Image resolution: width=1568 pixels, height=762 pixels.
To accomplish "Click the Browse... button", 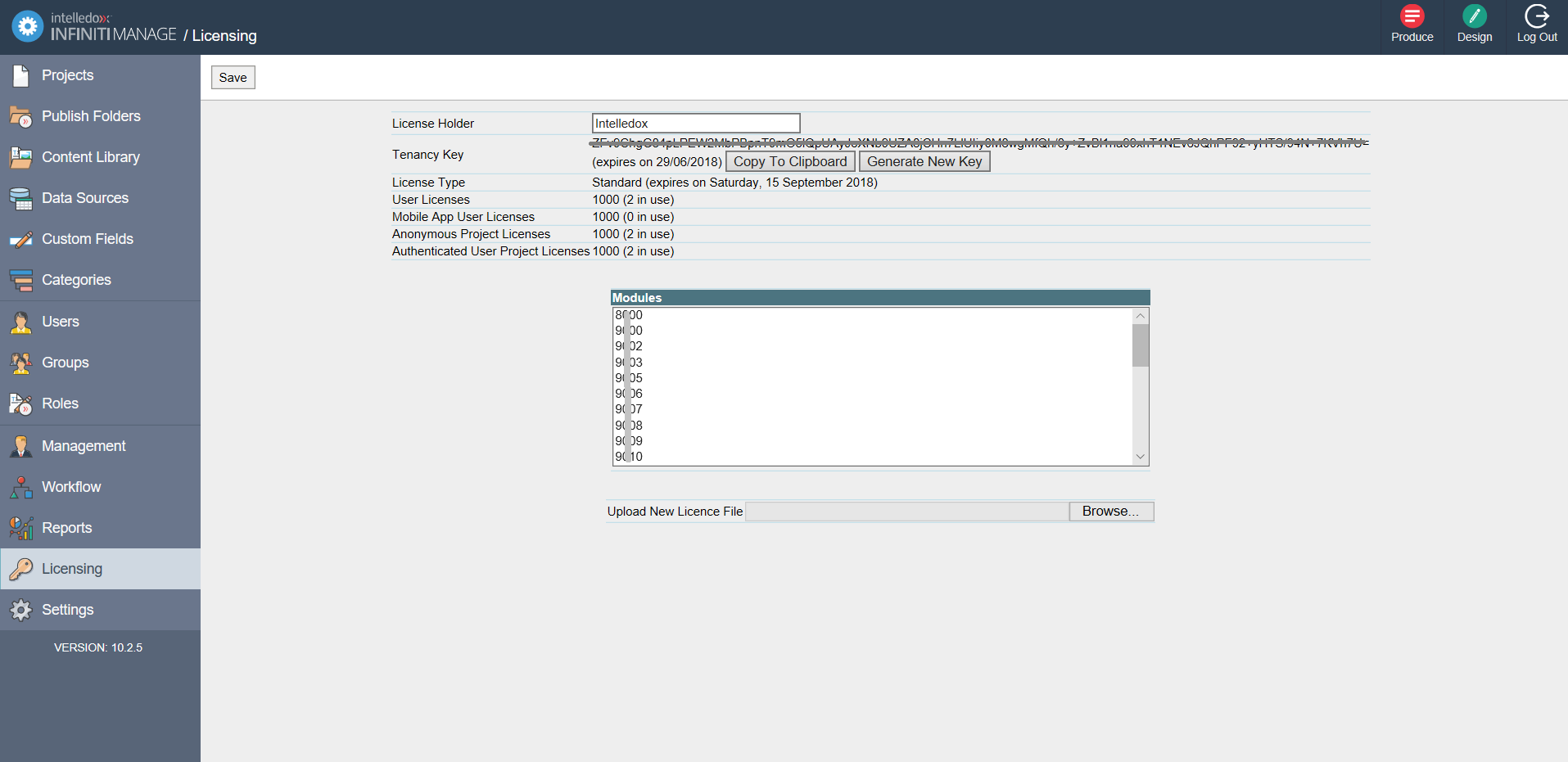I will (x=1111, y=511).
